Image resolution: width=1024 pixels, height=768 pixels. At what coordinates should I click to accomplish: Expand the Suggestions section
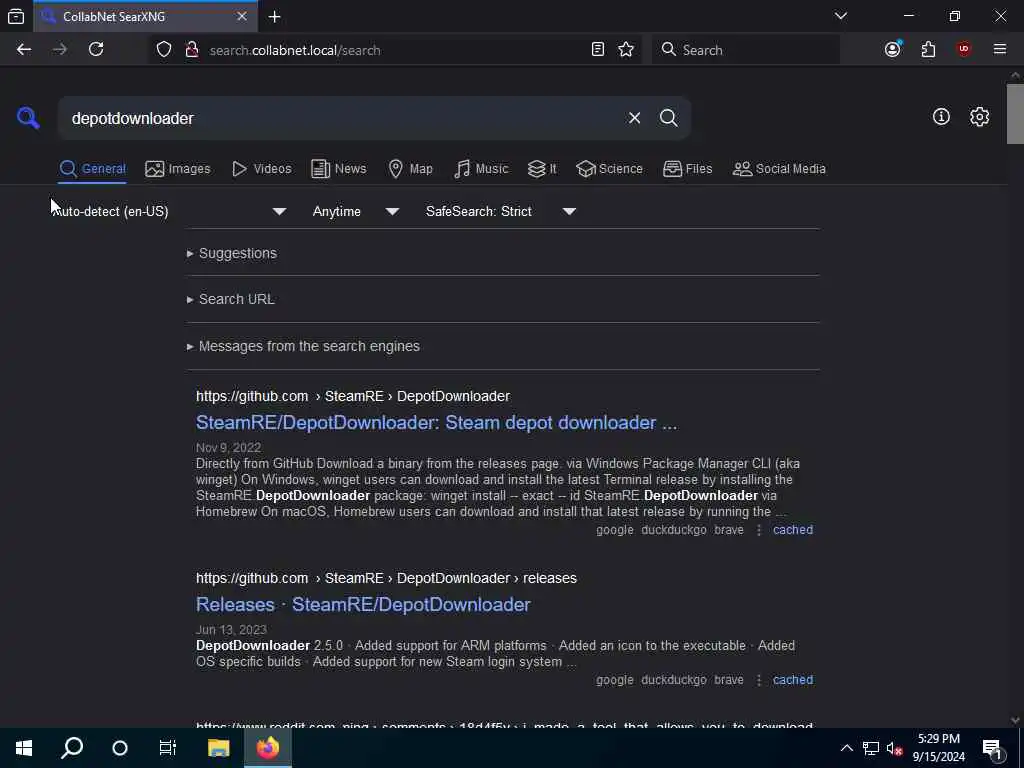(232, 253)
